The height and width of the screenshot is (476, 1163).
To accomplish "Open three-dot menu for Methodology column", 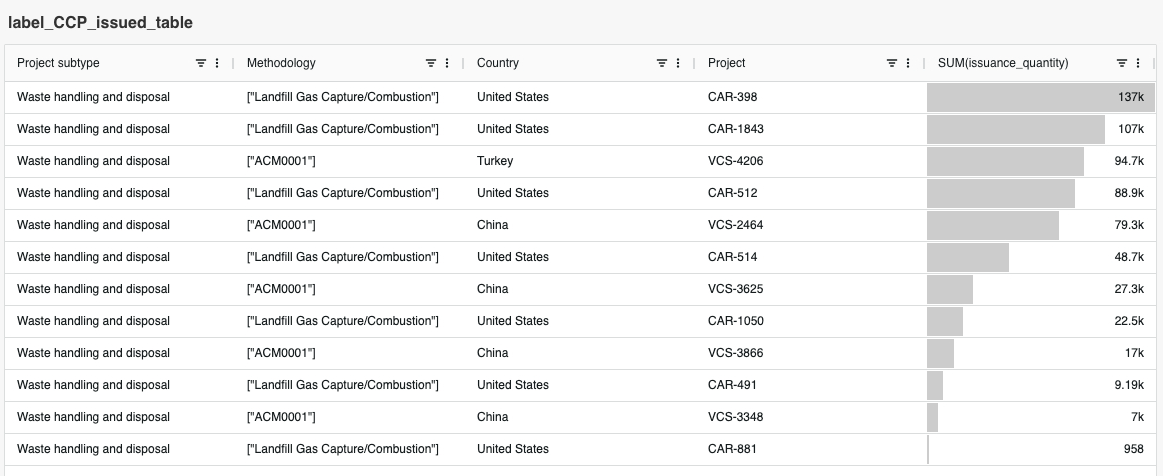I will (x=447, y=63).
